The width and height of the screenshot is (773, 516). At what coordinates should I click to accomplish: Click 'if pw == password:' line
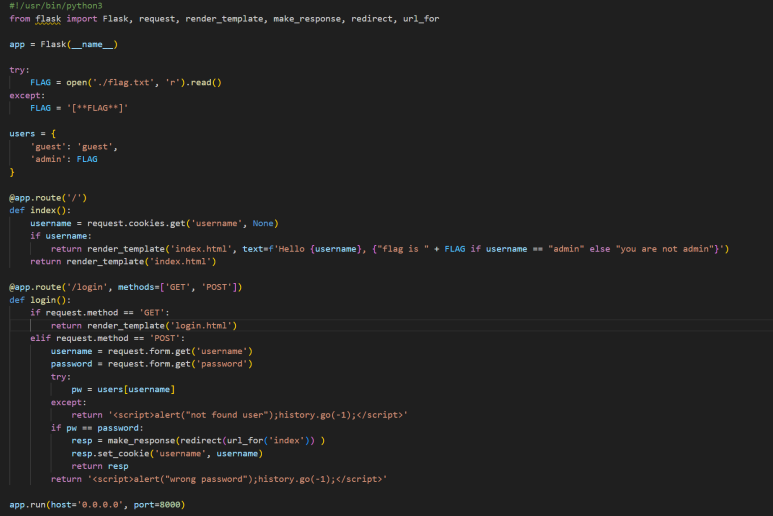point(97,428)
